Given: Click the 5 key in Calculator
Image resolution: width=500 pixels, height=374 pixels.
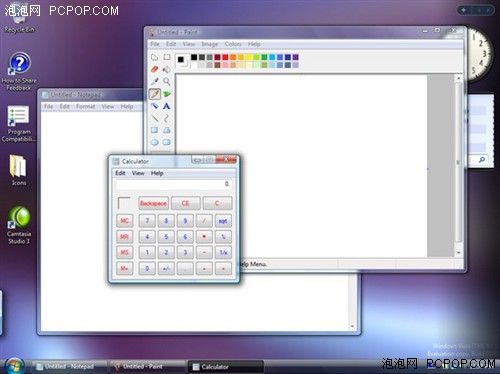Looking at the screenshot, I should pyautogui.click(x=166, y=237).
